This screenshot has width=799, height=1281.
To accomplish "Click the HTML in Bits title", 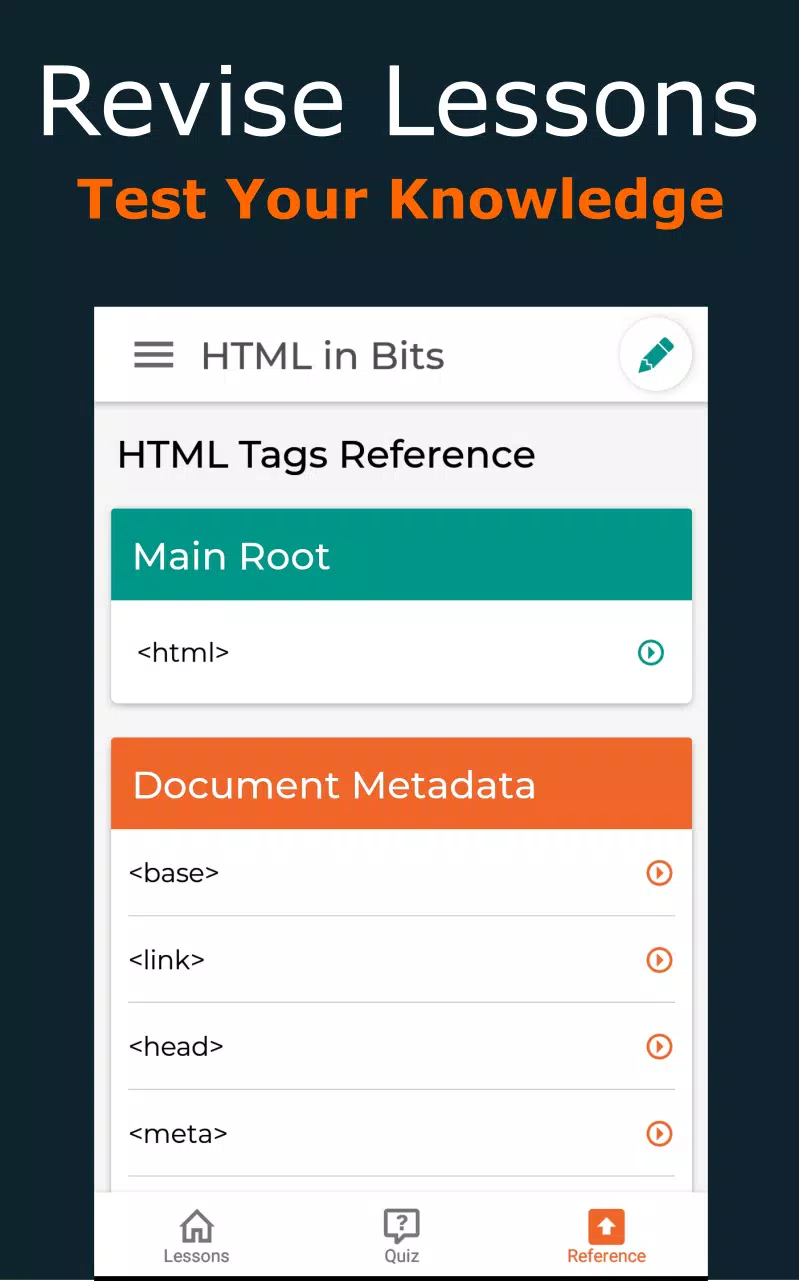I will 323,356.
